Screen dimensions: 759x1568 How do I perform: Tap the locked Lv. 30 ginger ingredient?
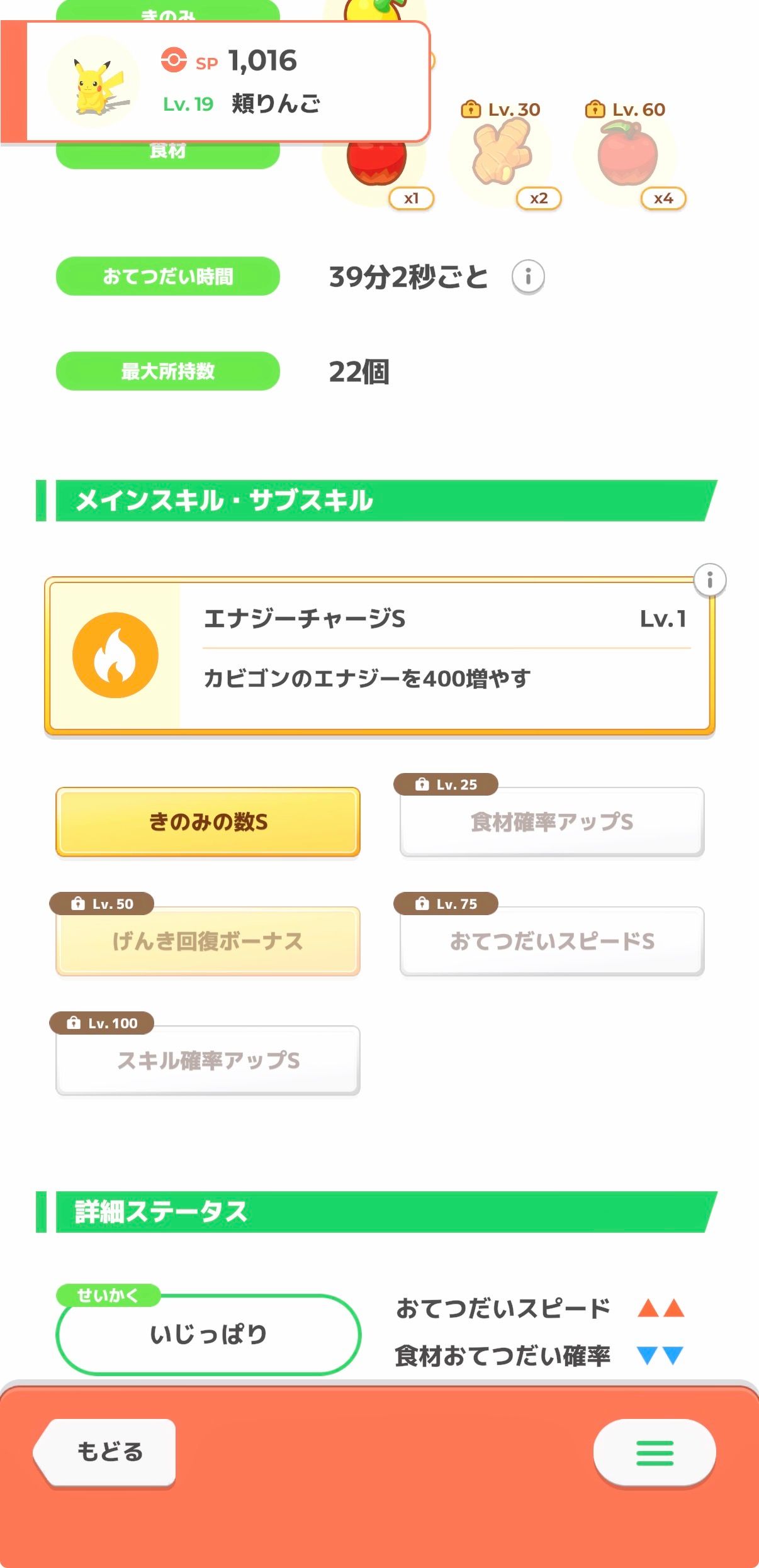(502, 154)
